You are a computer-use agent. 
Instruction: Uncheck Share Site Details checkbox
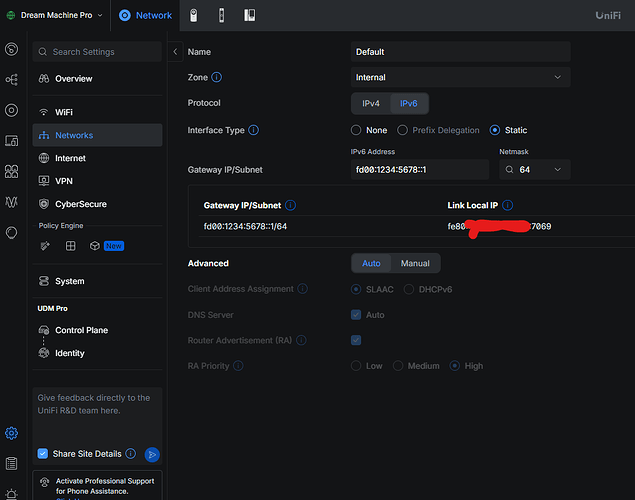point(42,454)
